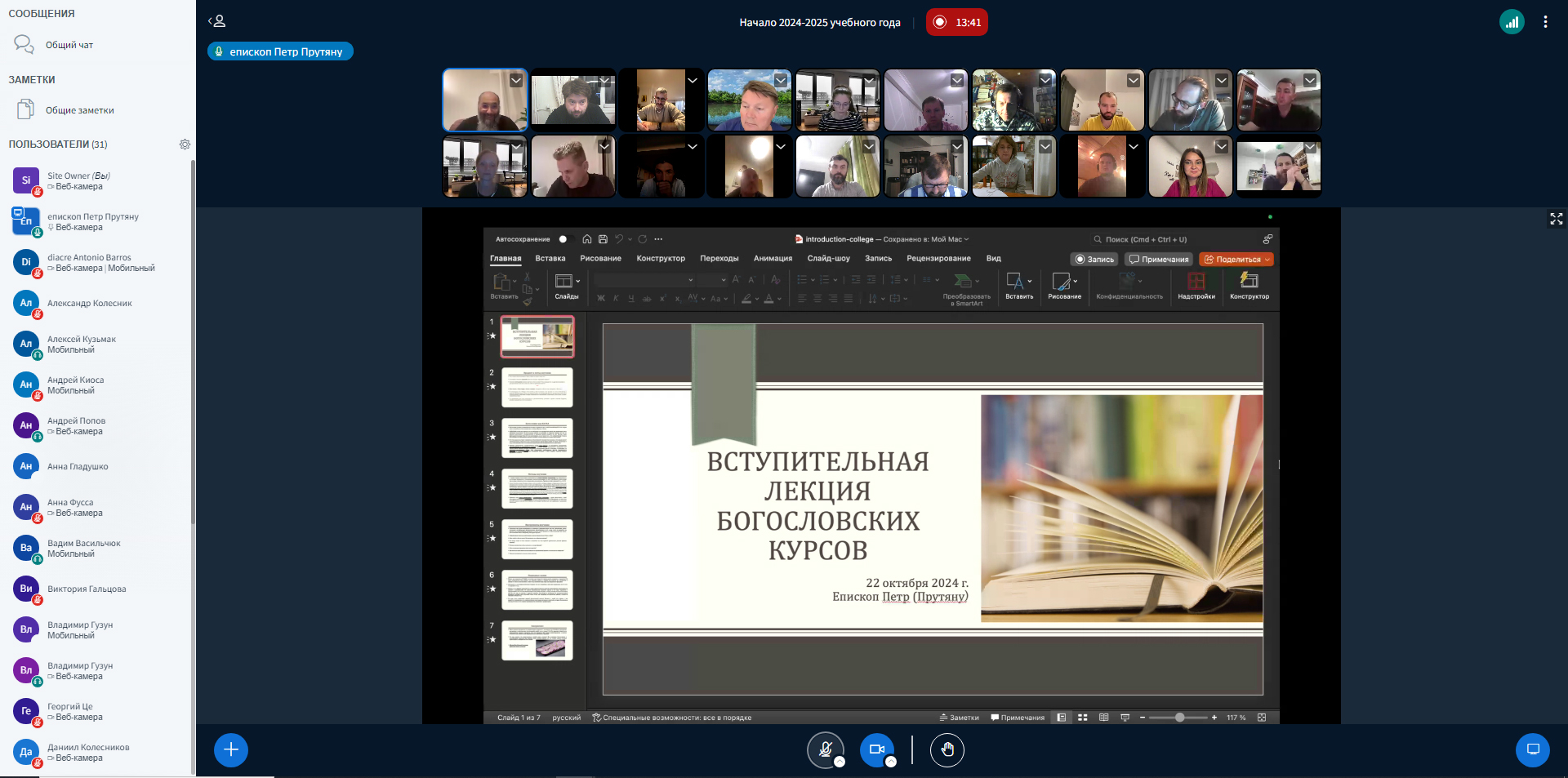Click the Поделиться share button
Screen dimensions: 1568x778
click(x=1236, y=260)
